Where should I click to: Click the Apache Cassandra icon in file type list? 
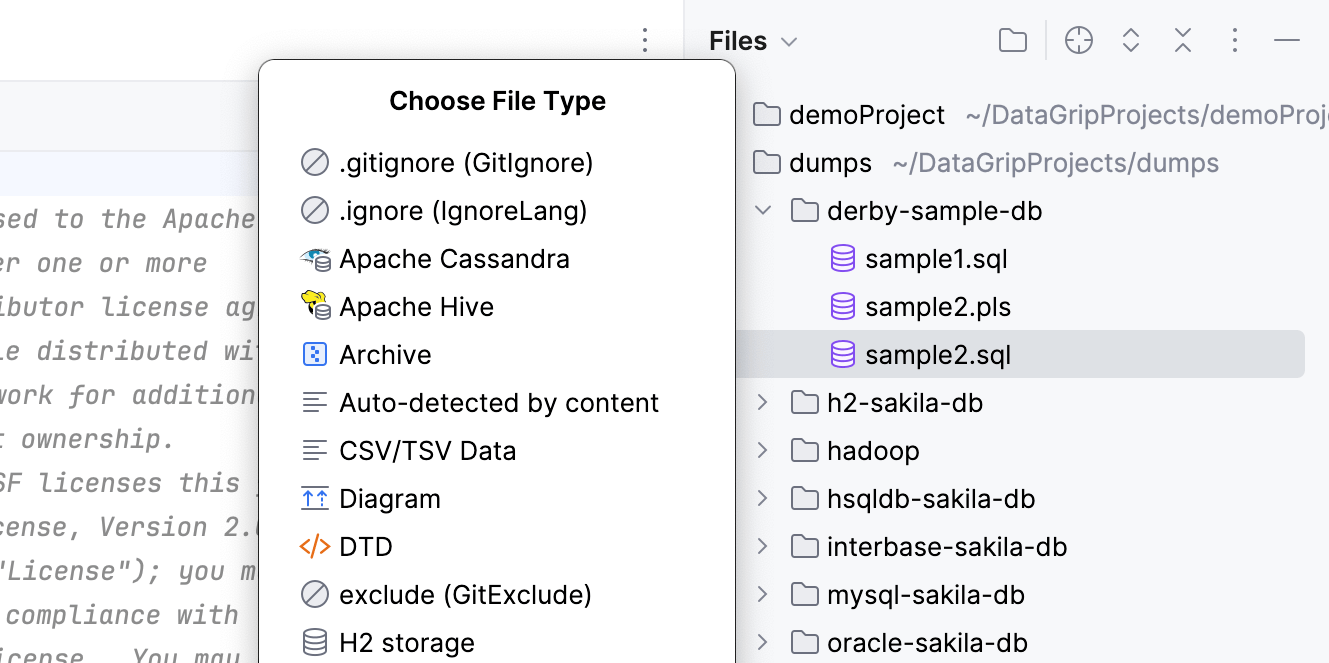pyautogui.click(x=316, y=258)
